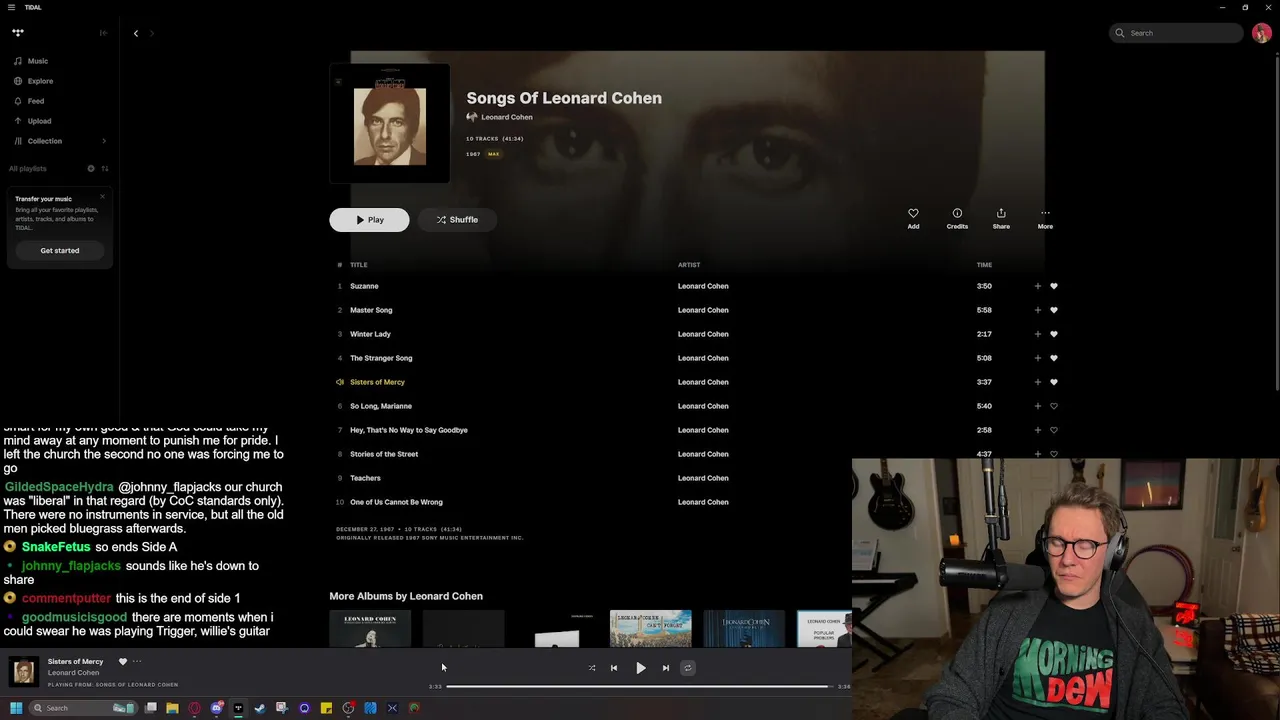
Task: Add So Long, Marianne to playlist via plus icon
Action: click(1037, 406)
